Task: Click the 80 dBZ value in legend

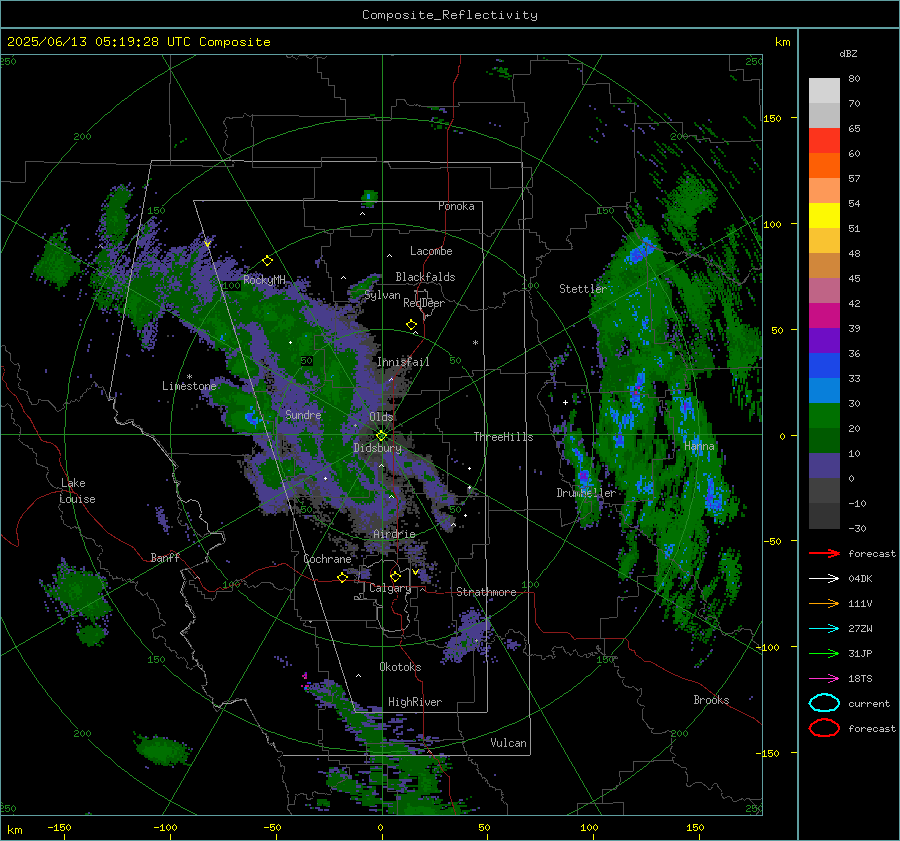Action: [x=854, y=79]
